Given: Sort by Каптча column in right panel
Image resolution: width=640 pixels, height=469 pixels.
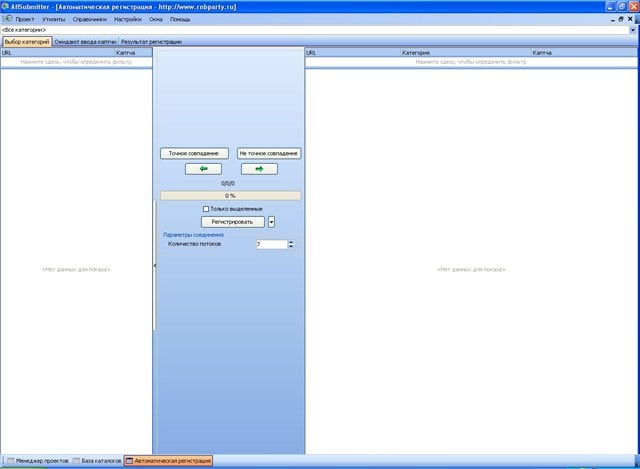Looking at the screenshot, I should click(x=584, y=53).
